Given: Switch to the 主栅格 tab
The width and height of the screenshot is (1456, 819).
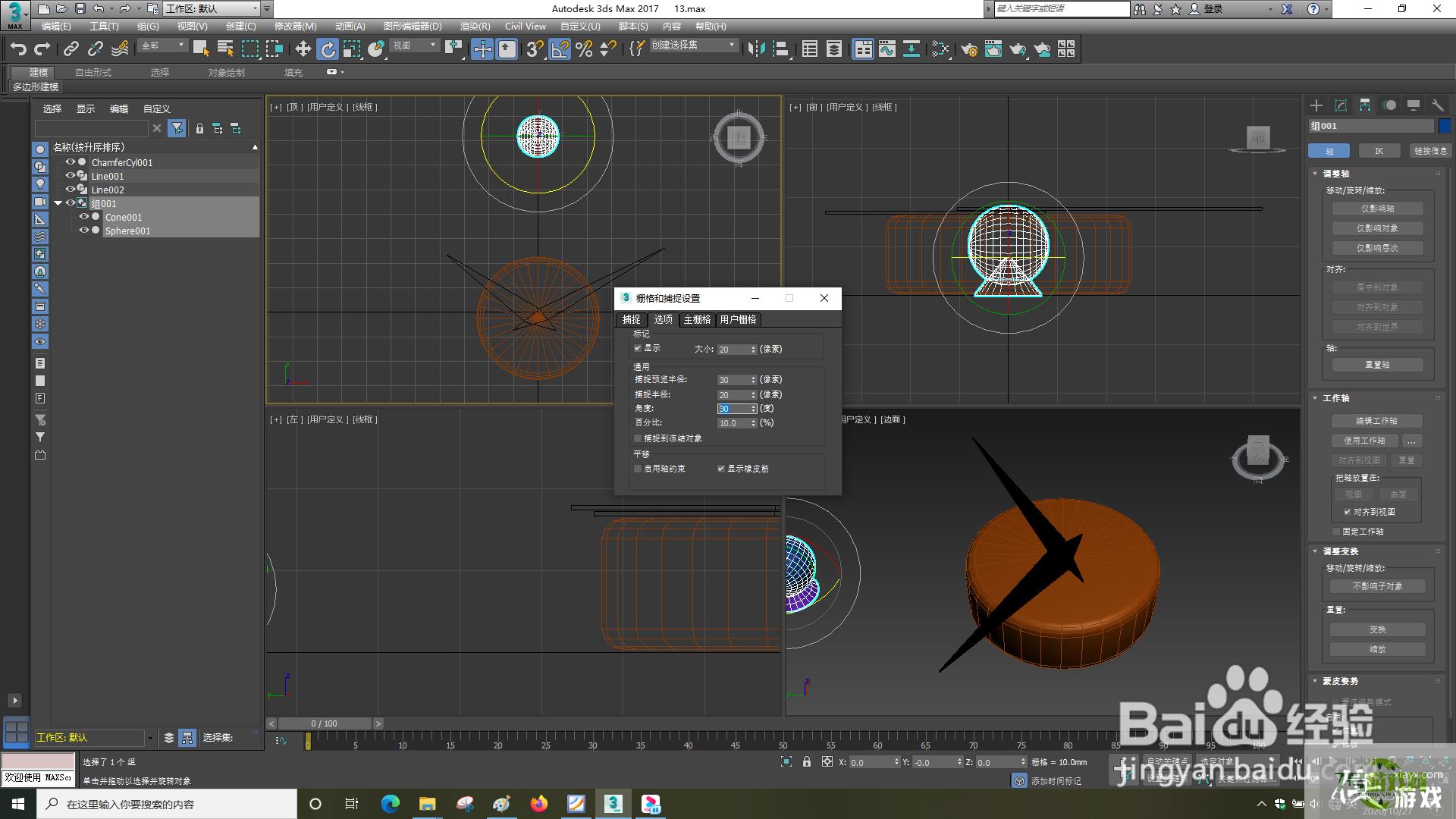Looking at the screenshot, I should 697,319.
